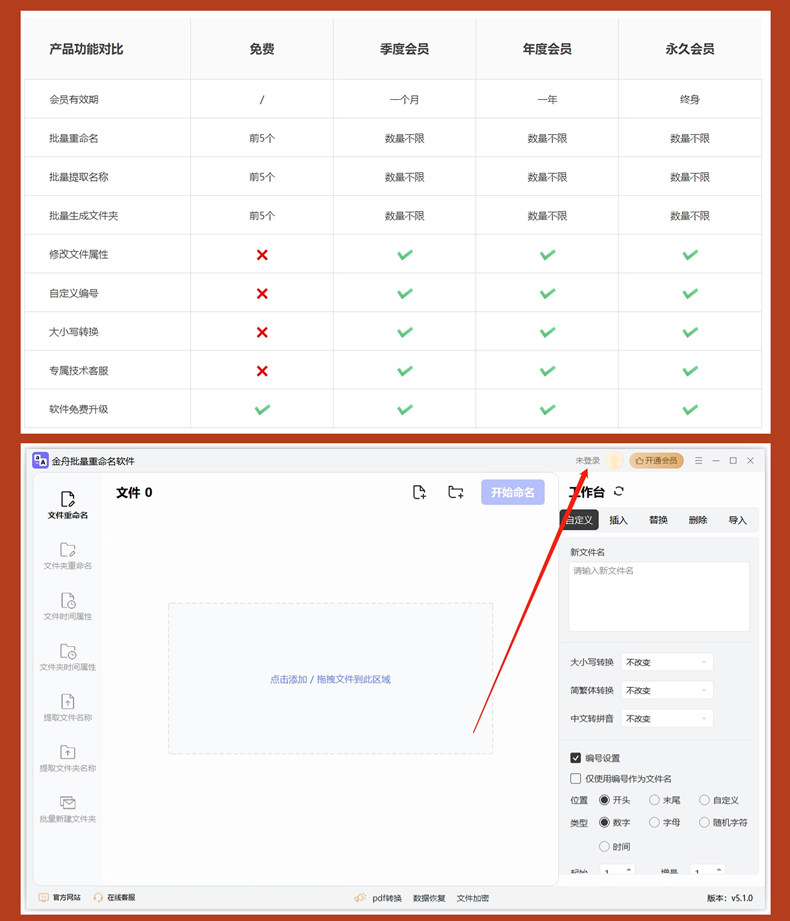Image resolution: width=790 pixels, height=921 pixels.
Task: Click the 会员有效期 row label
Action: (x=74, y=99)
